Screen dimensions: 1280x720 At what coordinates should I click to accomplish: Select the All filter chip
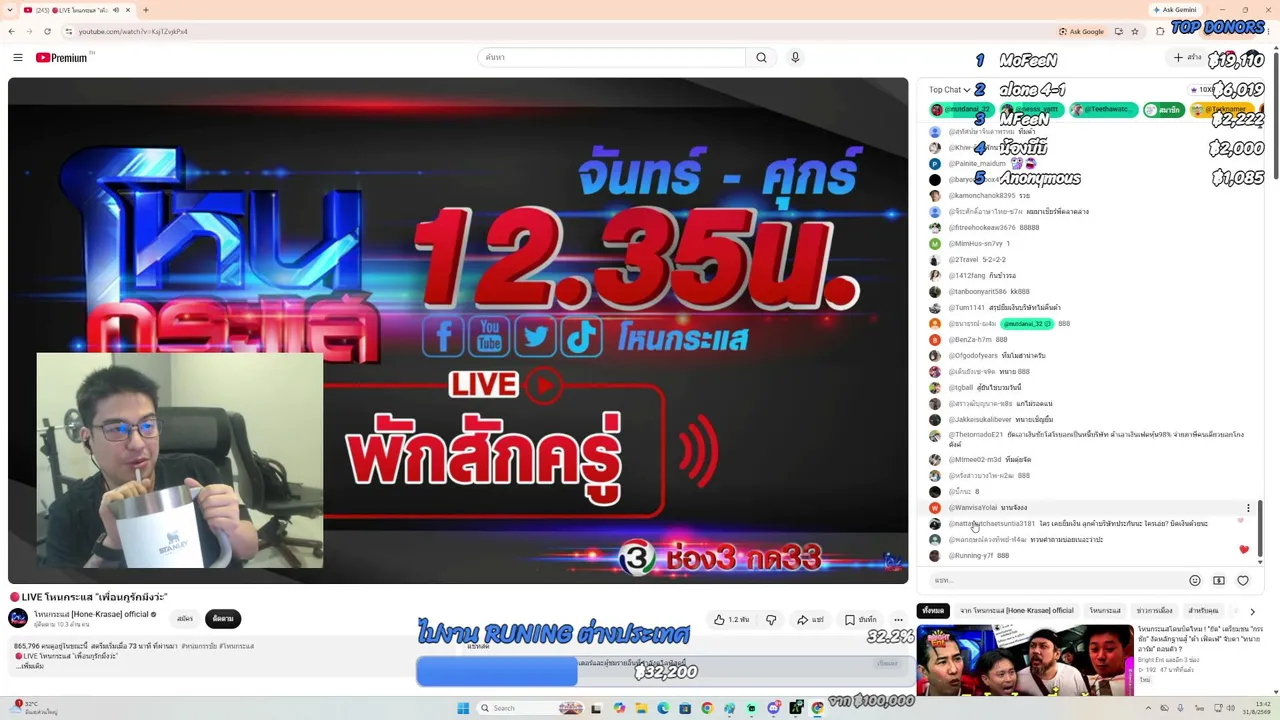933,610
